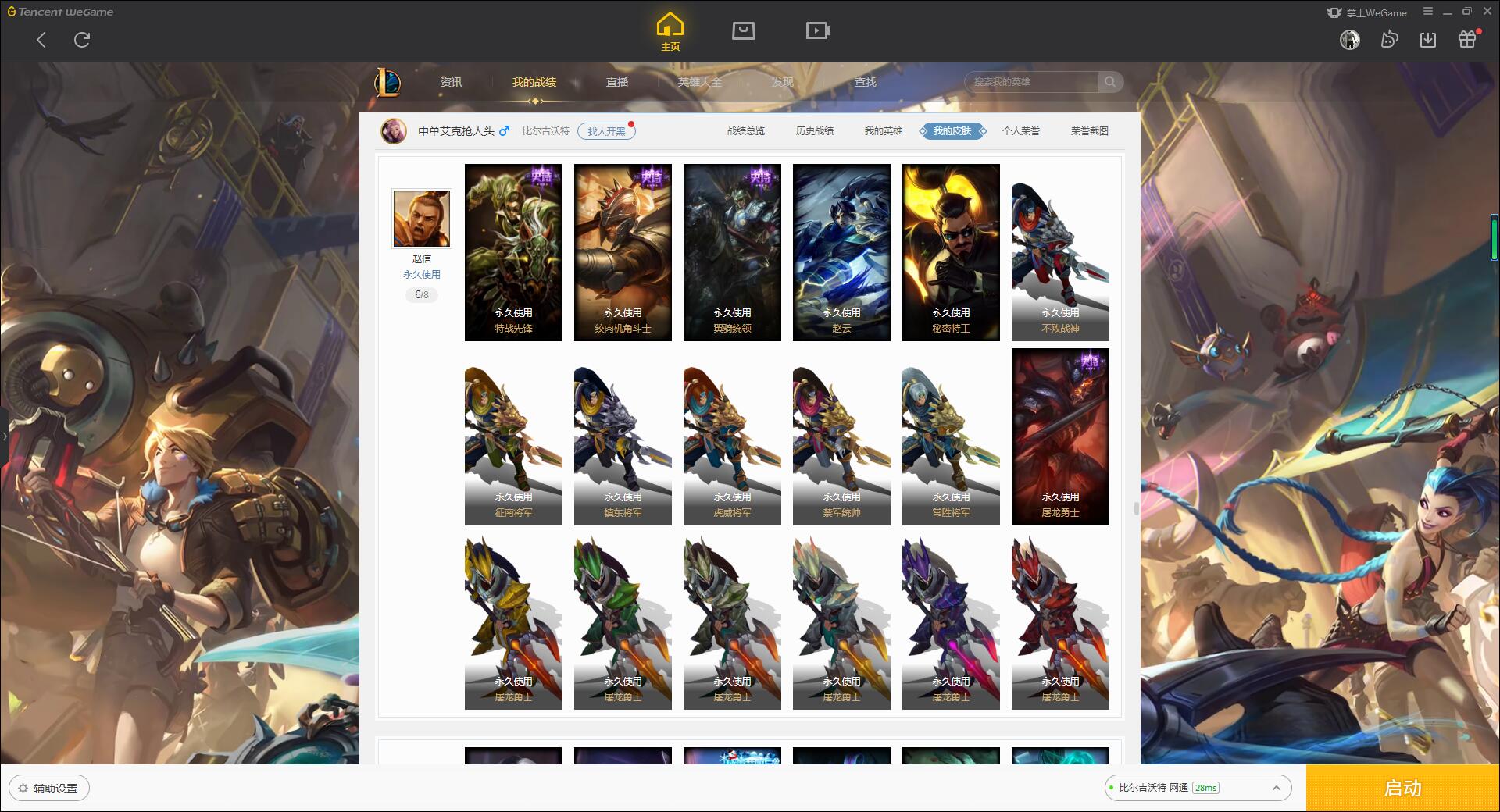Open the hamburger main menu

click(1428, 12)
